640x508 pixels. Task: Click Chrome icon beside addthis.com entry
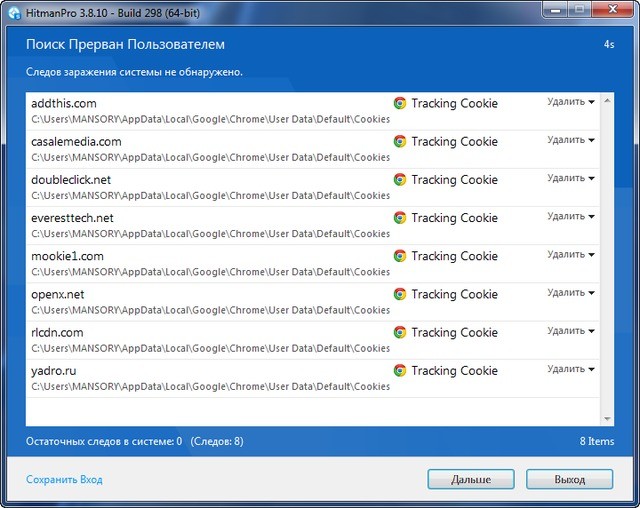(400, 103)
